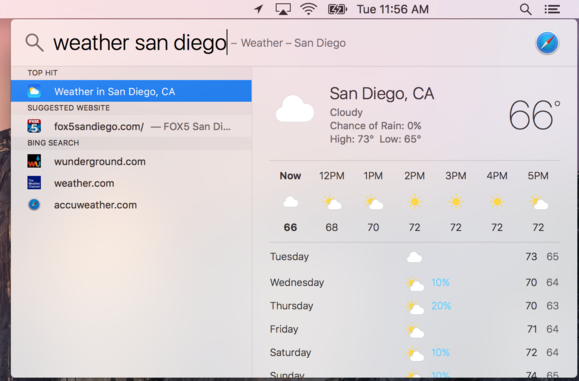This screenshot has height=381, width=579.
Task: Open the AirPlay display menu
Action: (283, 9)
